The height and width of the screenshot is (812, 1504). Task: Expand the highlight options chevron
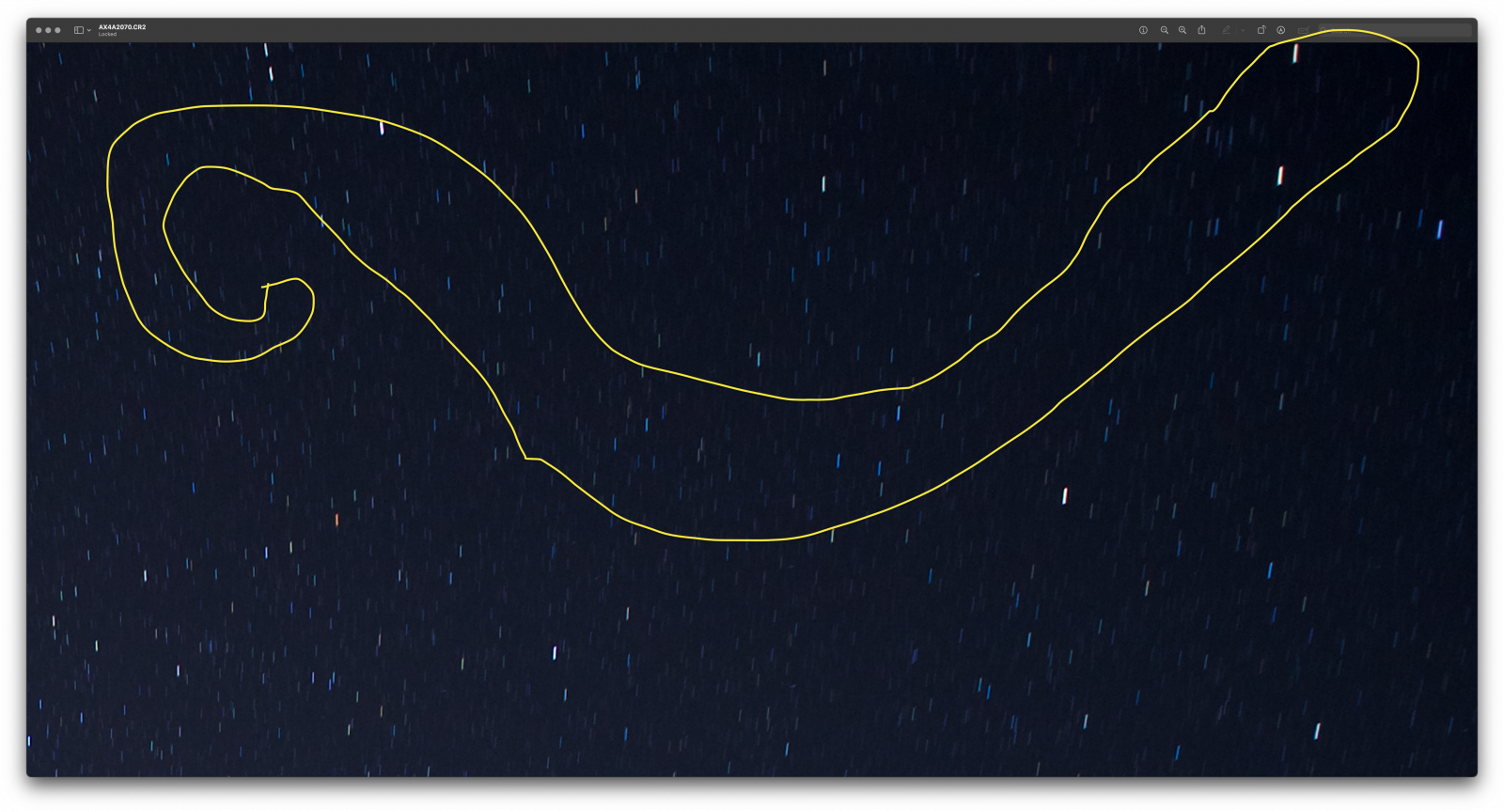tap(1242, 30)
